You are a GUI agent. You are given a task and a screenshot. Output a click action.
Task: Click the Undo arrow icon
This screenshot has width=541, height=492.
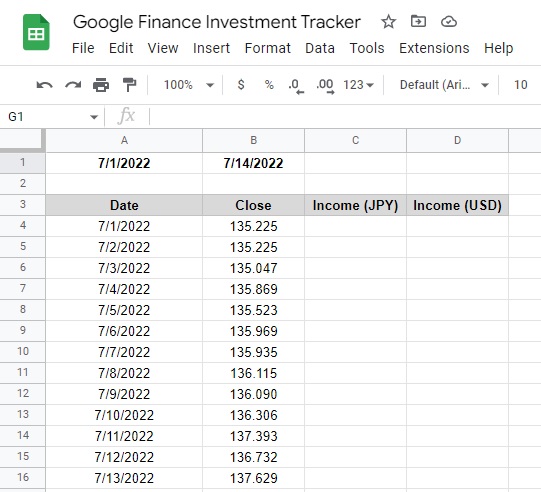pos(45,85)
